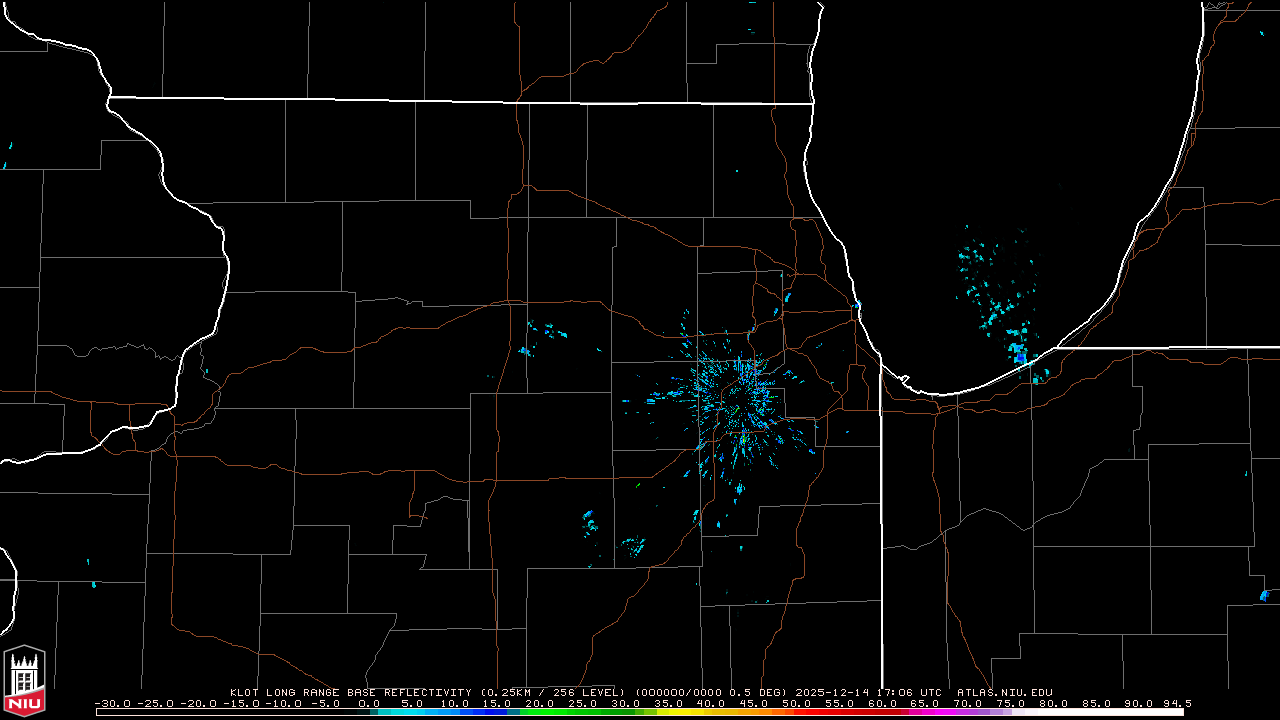The height and width of the screenshot is (720, 1280).
Task: Click the bright blue echo on Lake Michigan's southeast shore
Action: pos(1019,353)
